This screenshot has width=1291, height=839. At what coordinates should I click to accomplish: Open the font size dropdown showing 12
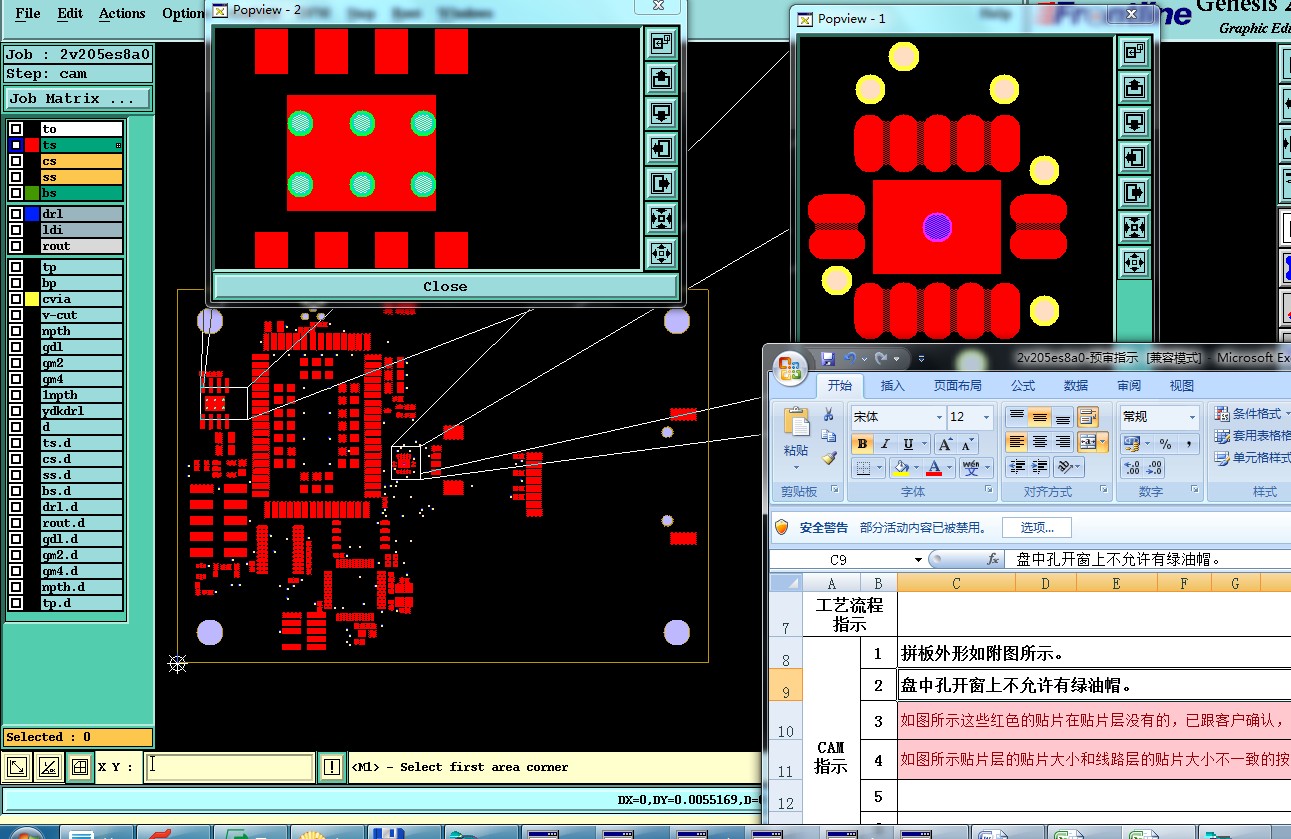tap(987, 417)
